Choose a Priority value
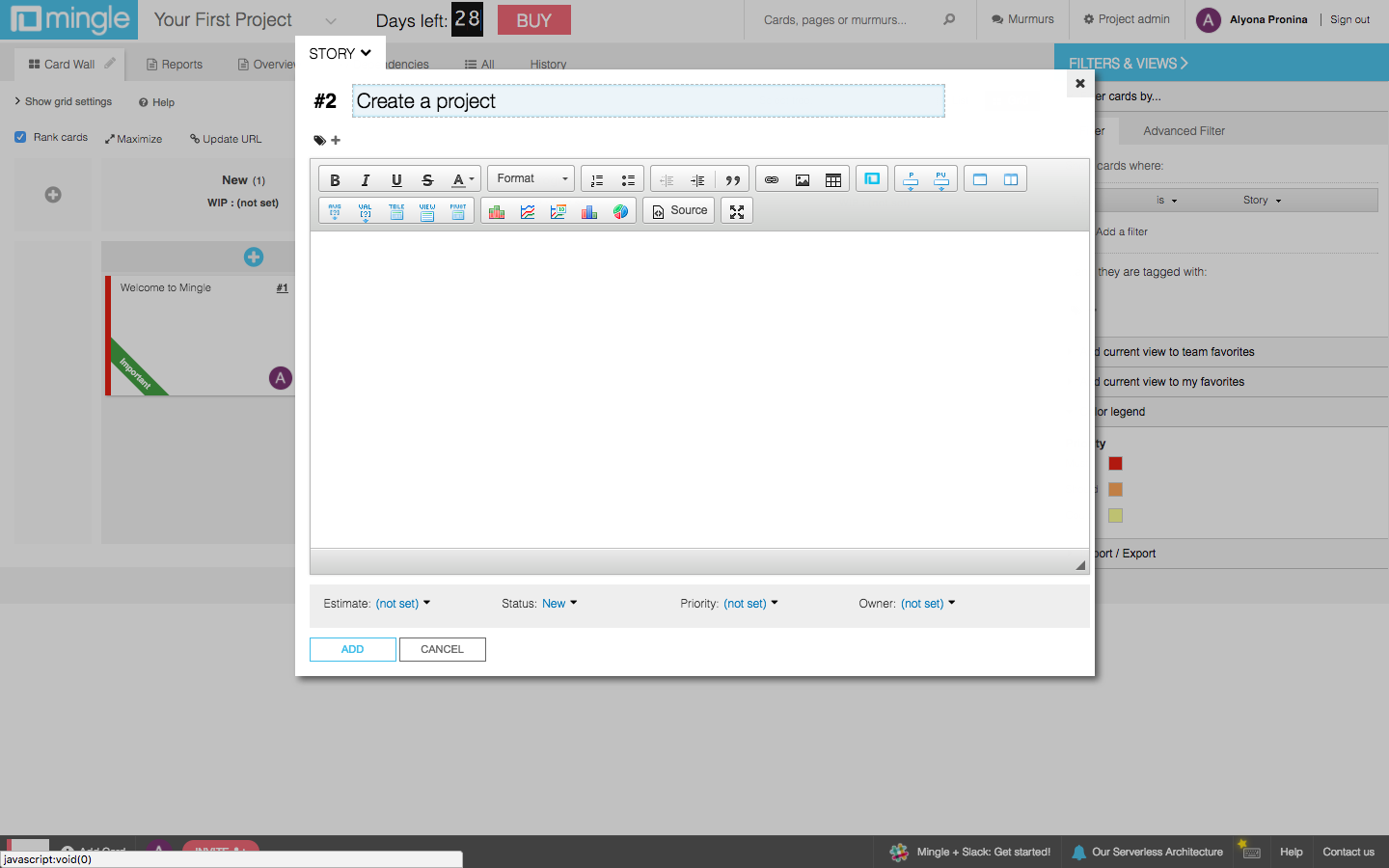 [x=750, y=604]
